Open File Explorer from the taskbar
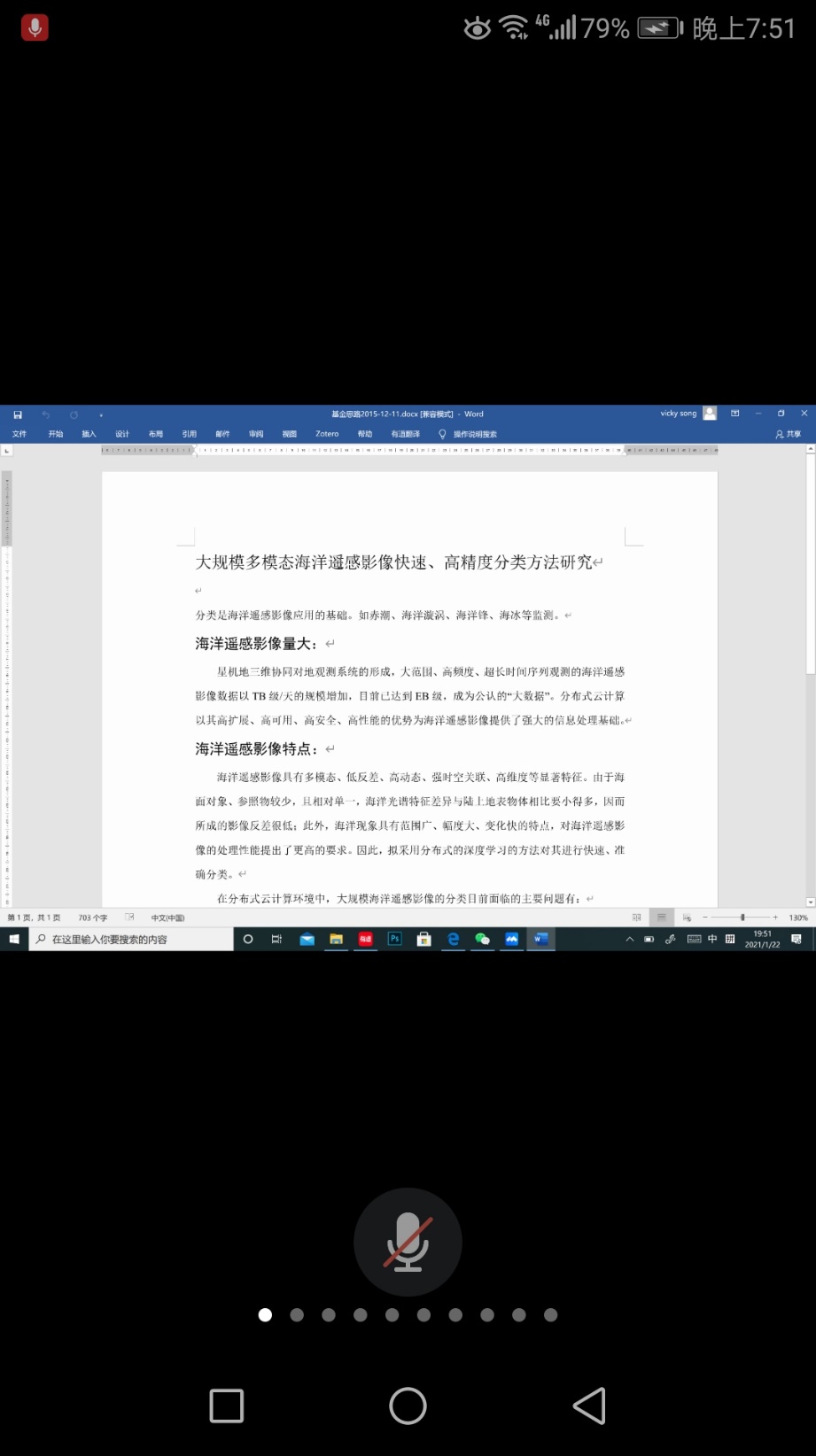This screenshot has height=1456, width=816. pos(336,939)
